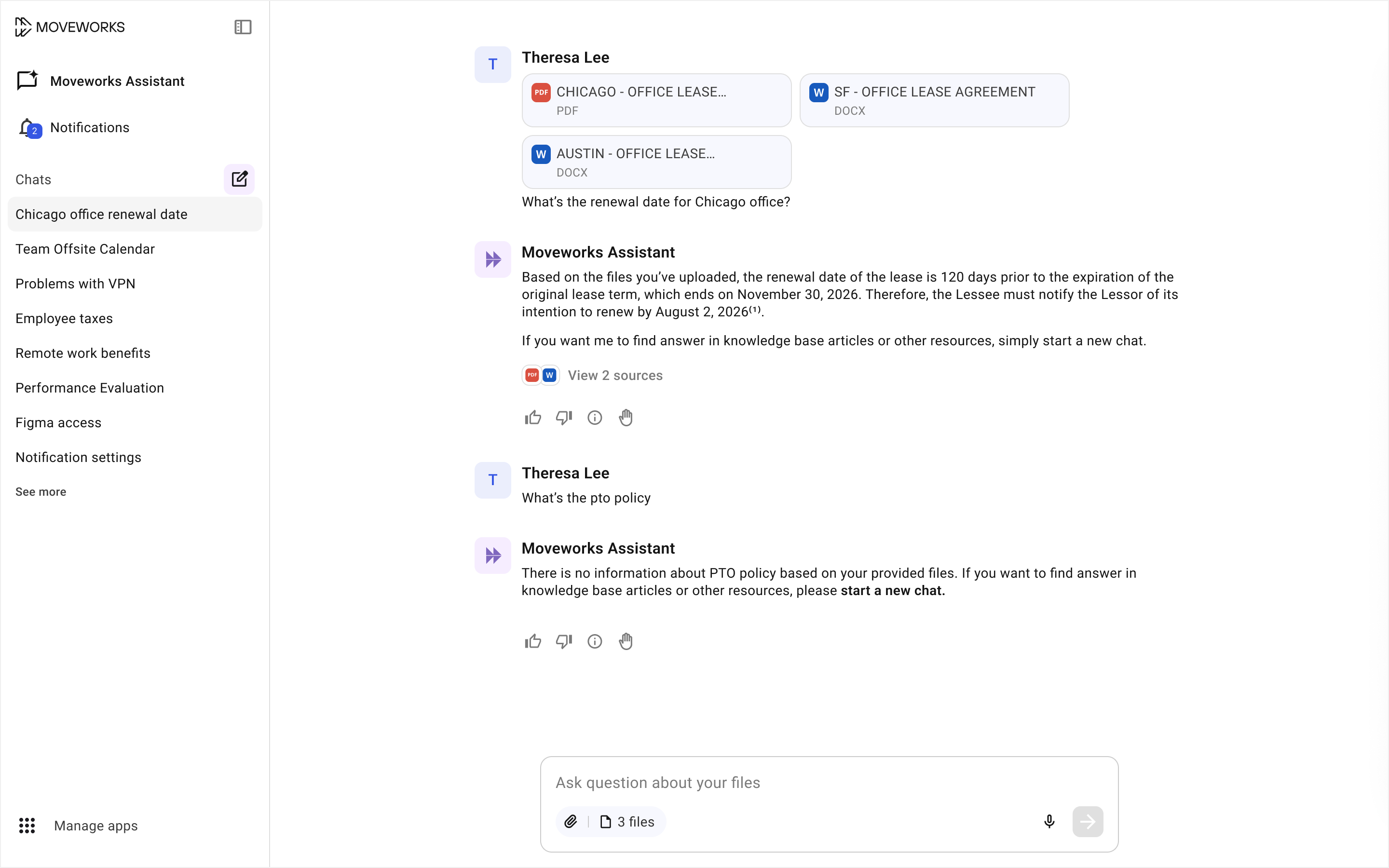Viewport: 1389px width, 868px height.
Task: Click the paperclip attach files icon
Action: pyautogui.click(x=571, y=822)
